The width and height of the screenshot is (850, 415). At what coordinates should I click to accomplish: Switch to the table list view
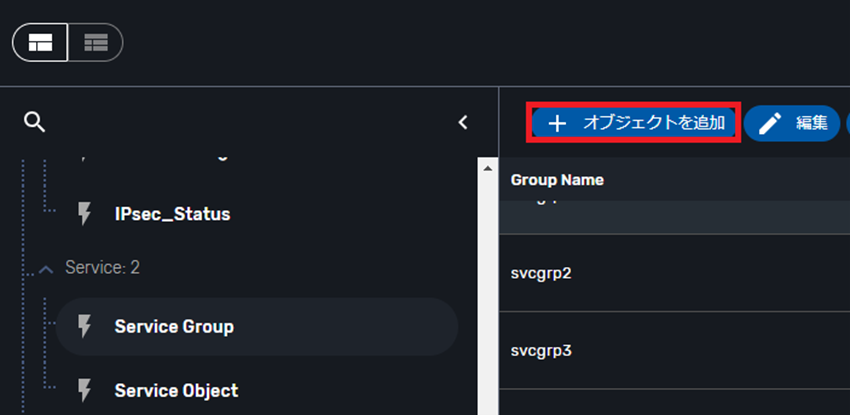pos(96,42)
